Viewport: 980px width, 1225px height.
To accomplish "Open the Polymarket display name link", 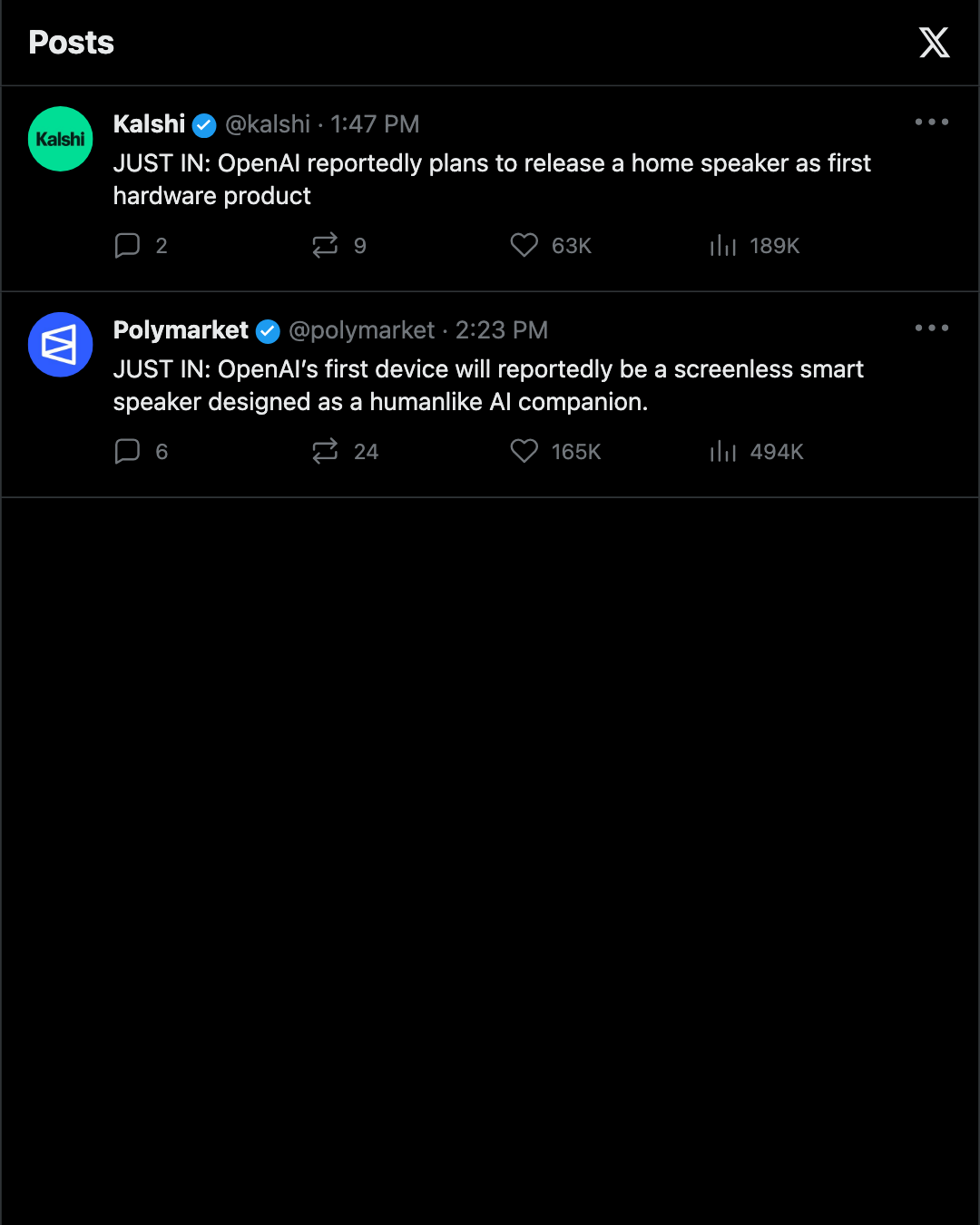I will tap(181, 330).
